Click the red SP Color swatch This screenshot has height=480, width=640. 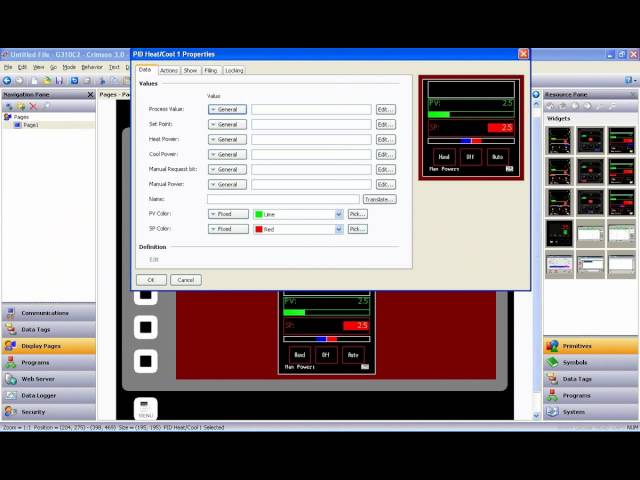[259, 229]
